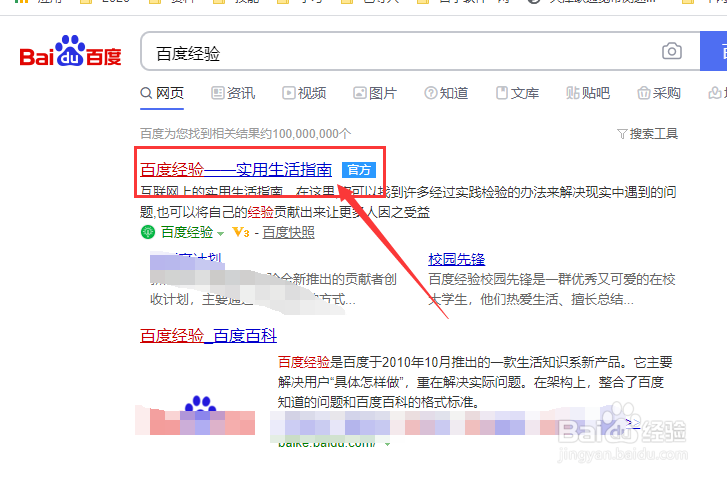Image resolution: width=727 pixels, height=479 pixels.
Task: Click the Baidu paw thumbnail of baike result
Action: [200, 403]
